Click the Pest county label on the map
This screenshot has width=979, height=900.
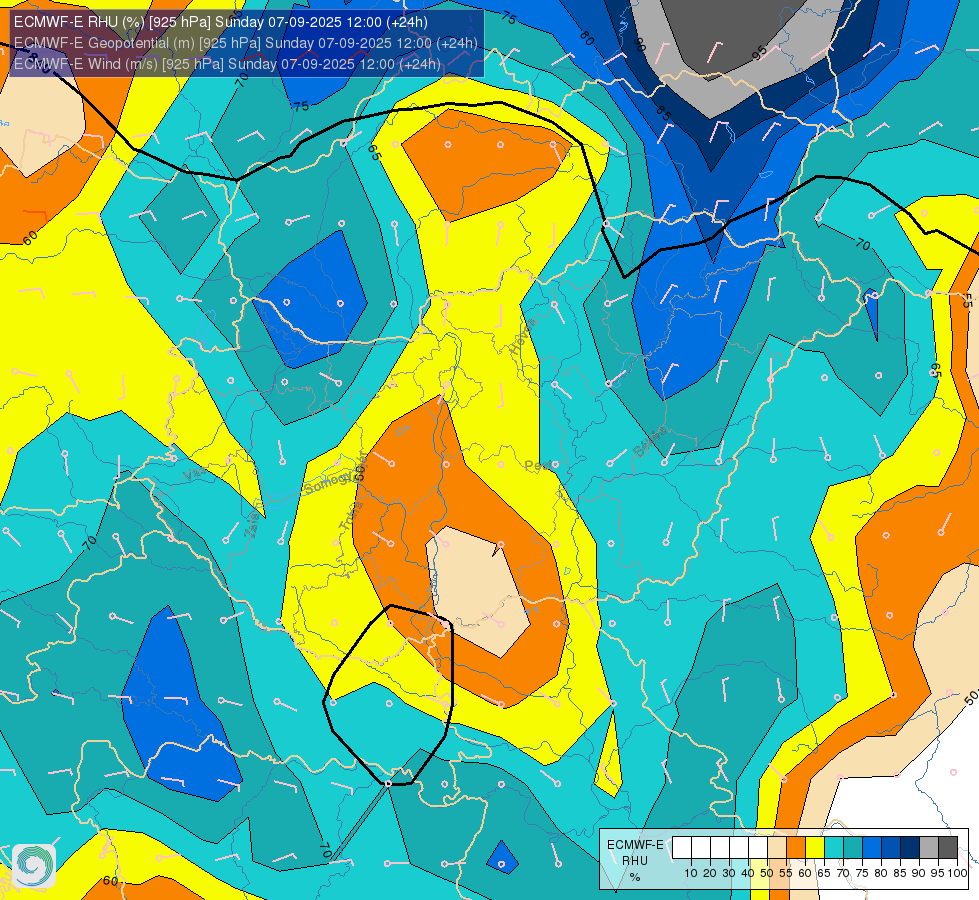point(537,466)
